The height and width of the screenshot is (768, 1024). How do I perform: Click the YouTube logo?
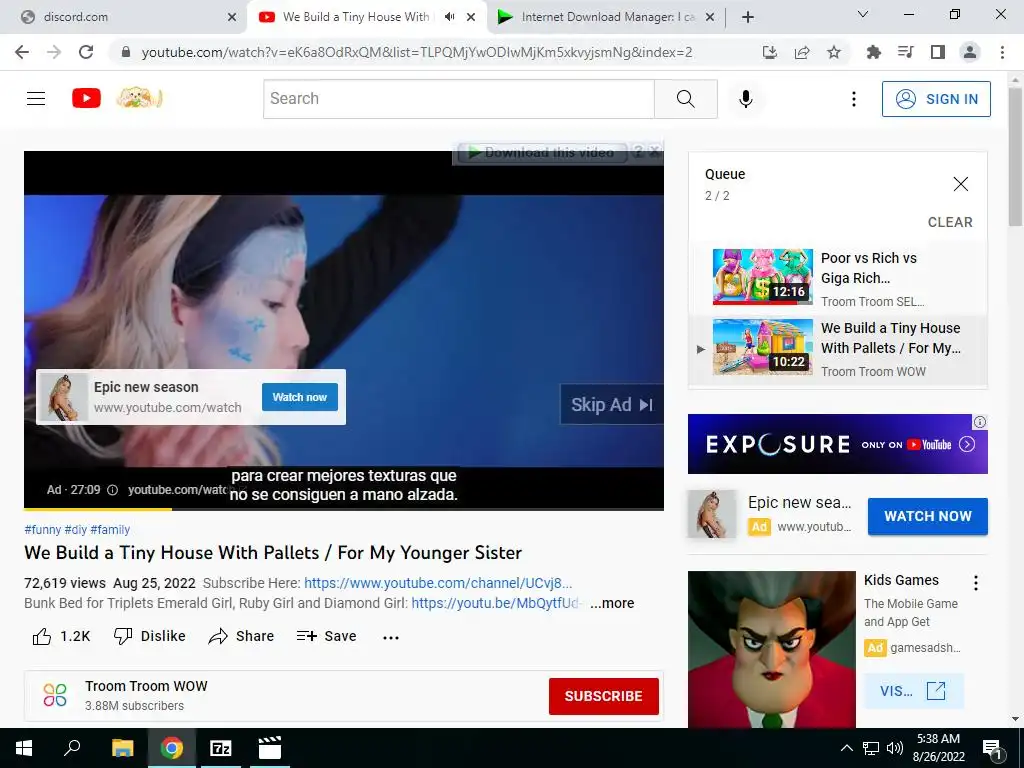pos(86,99)
